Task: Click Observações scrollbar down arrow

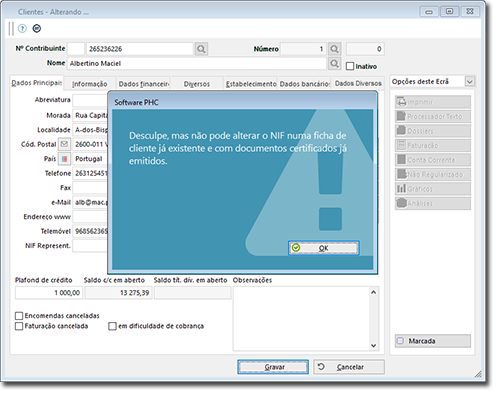Action: (374, 346)
